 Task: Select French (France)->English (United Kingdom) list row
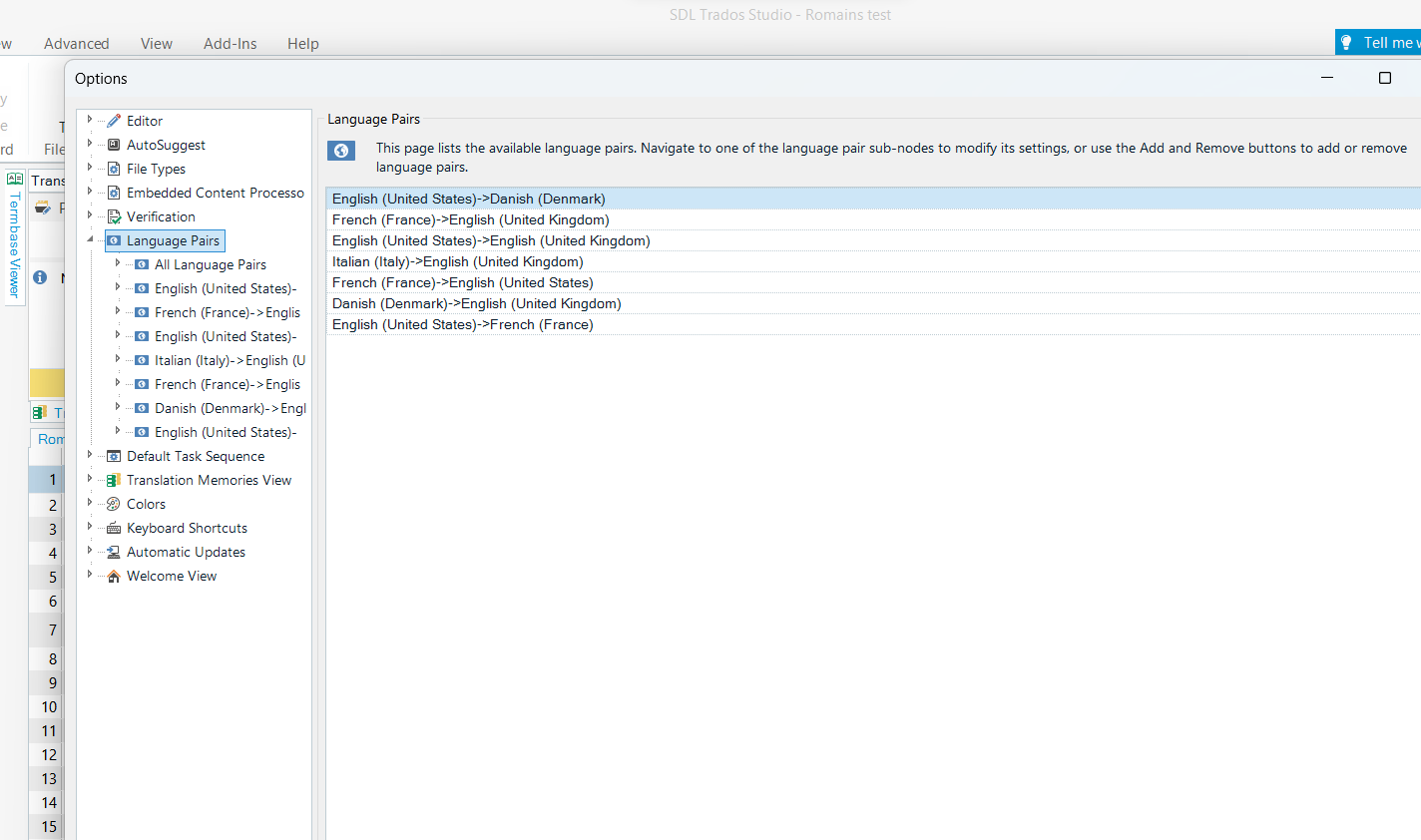pos(873,219)
